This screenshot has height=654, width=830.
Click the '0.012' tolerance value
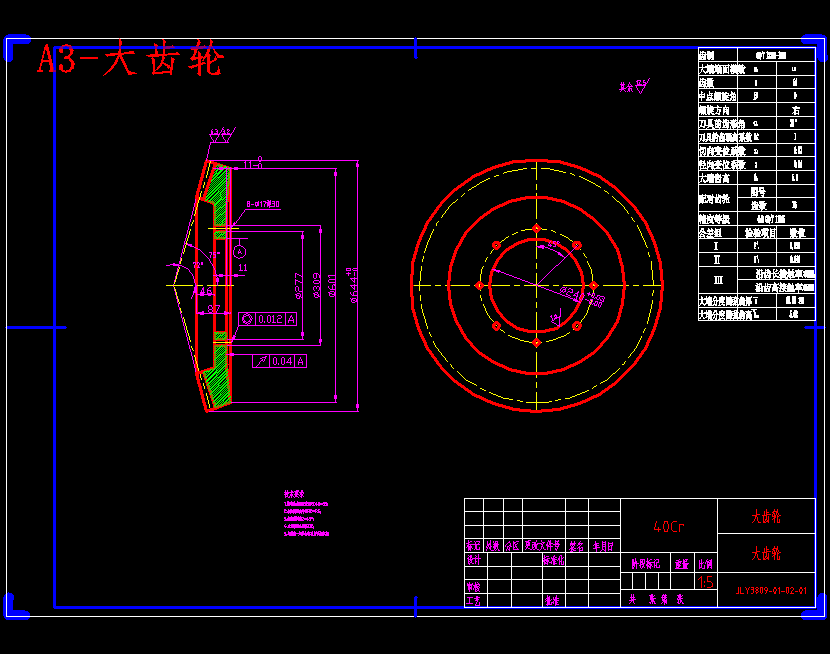pyautogui.click(x=270, y=319)
